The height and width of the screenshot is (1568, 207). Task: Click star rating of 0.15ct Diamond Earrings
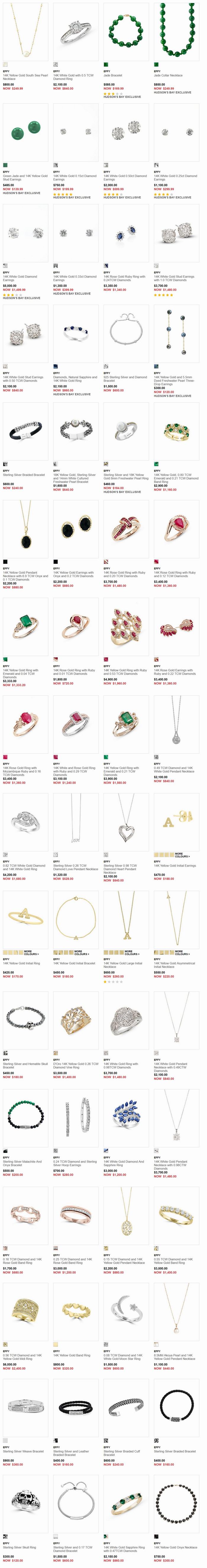pyautogui.click(x=63, y=194)
